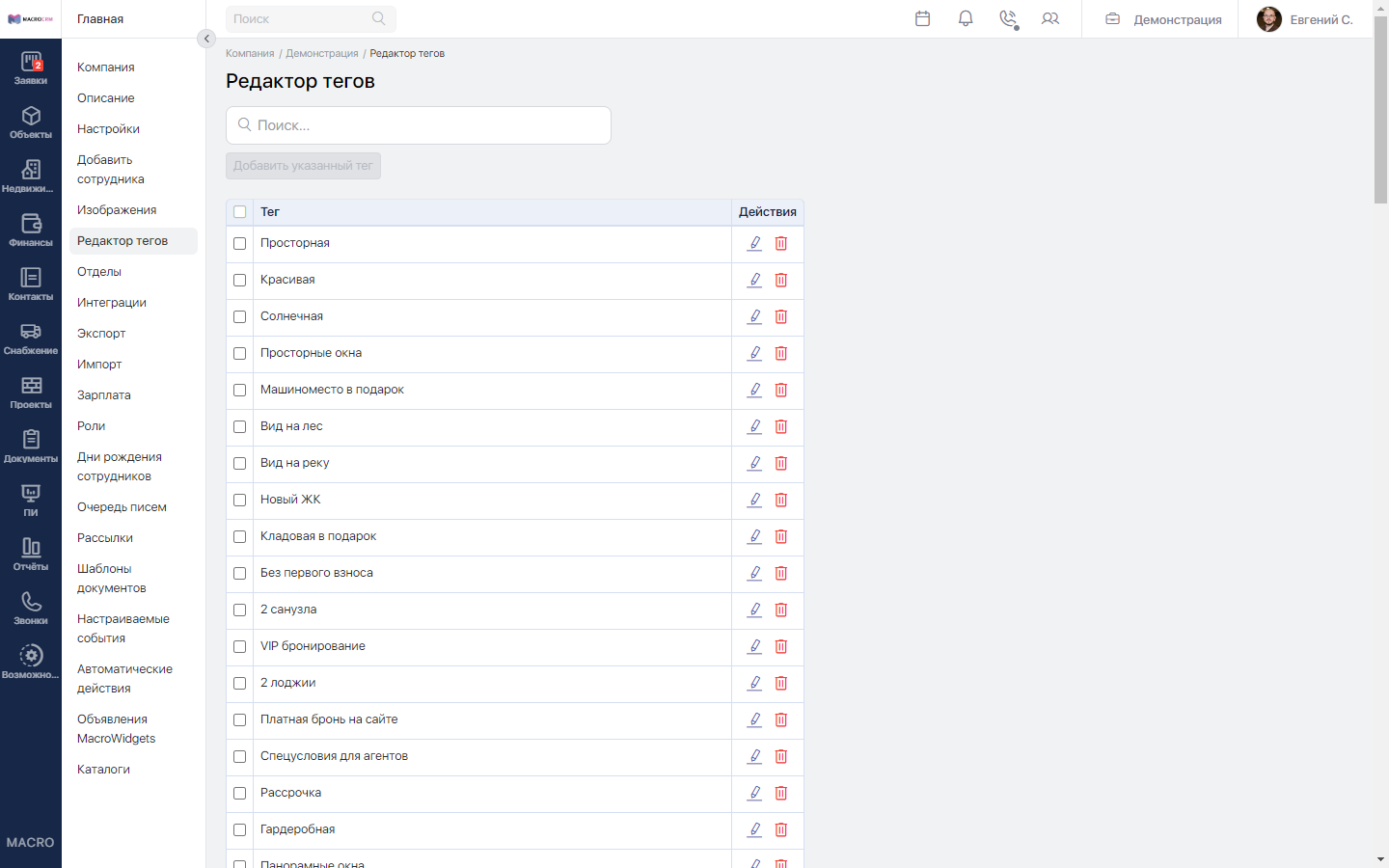Open the Финансы sidebar section
The height and width of the screenshot is (868, 1389).
point(31,230)
